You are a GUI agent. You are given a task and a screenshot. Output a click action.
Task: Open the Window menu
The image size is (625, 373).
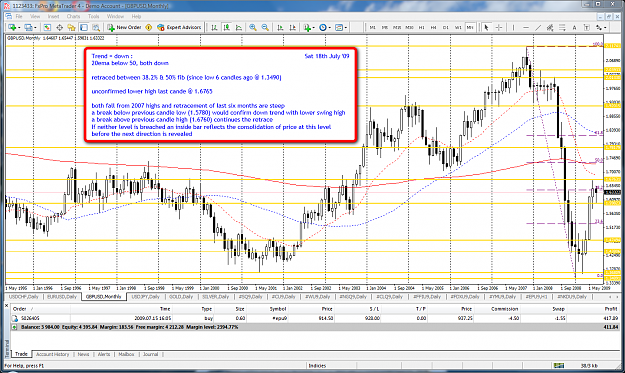[x=115, y=16]
